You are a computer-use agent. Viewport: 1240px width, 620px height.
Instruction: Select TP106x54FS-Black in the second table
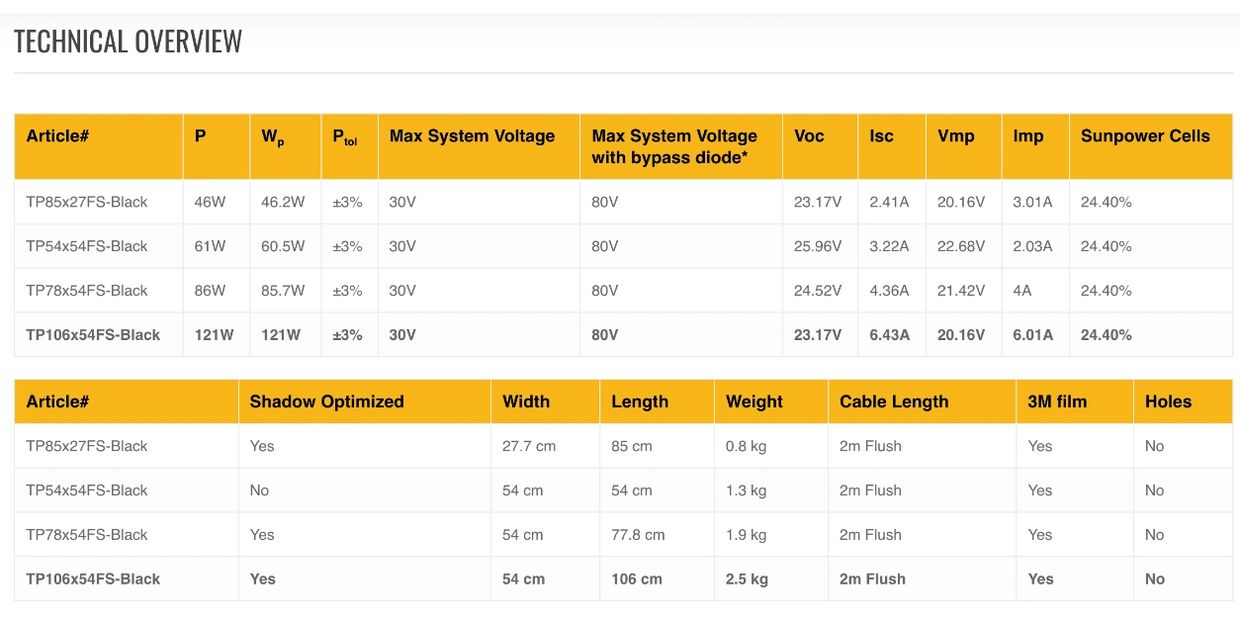click(93, 579)
